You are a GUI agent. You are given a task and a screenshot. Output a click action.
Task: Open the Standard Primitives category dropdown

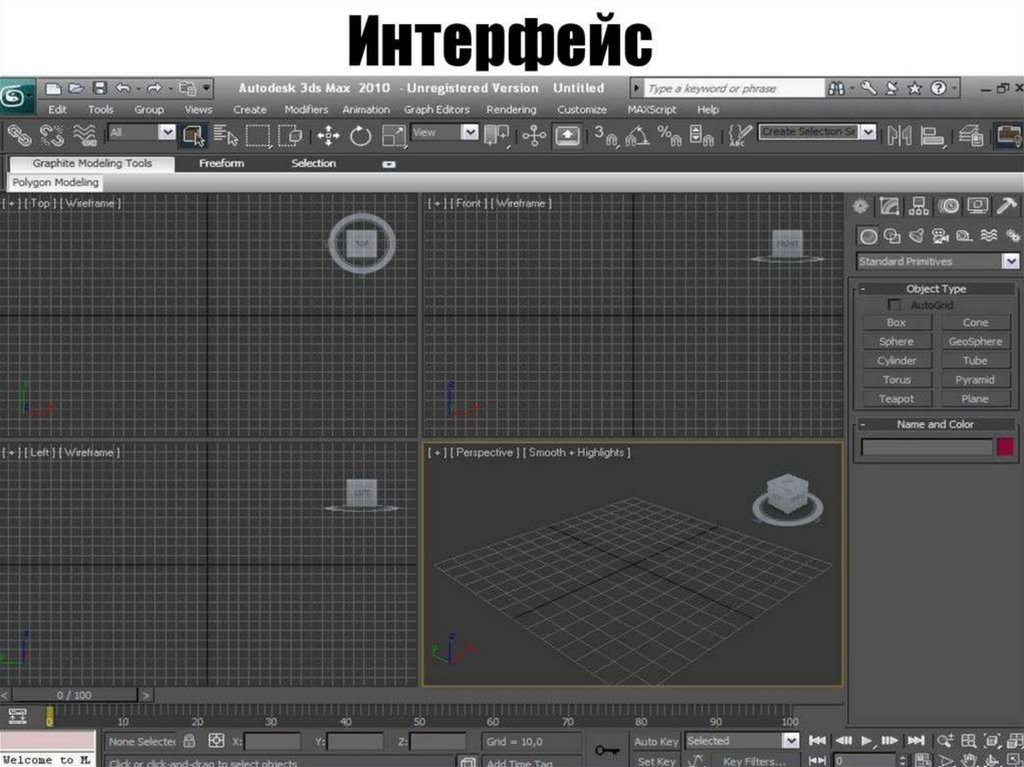[x=1010, y=261]
